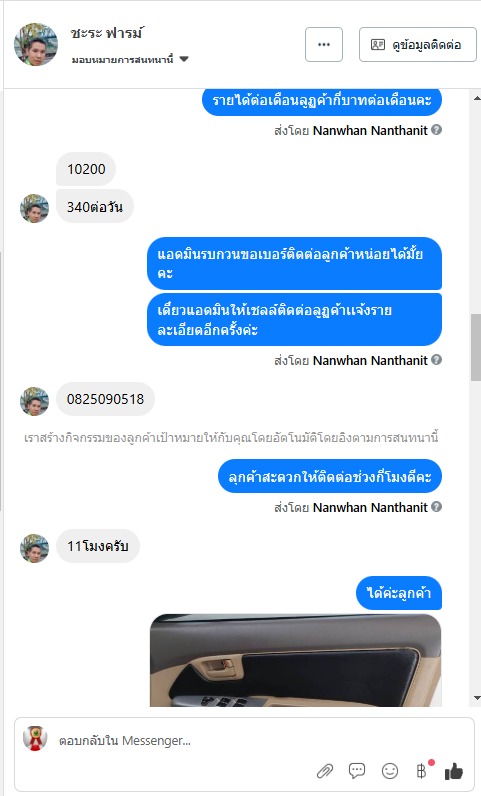Click the attach file paperclip icon
This screenshot has width=481, height=796.
click(x=325, y=771)
